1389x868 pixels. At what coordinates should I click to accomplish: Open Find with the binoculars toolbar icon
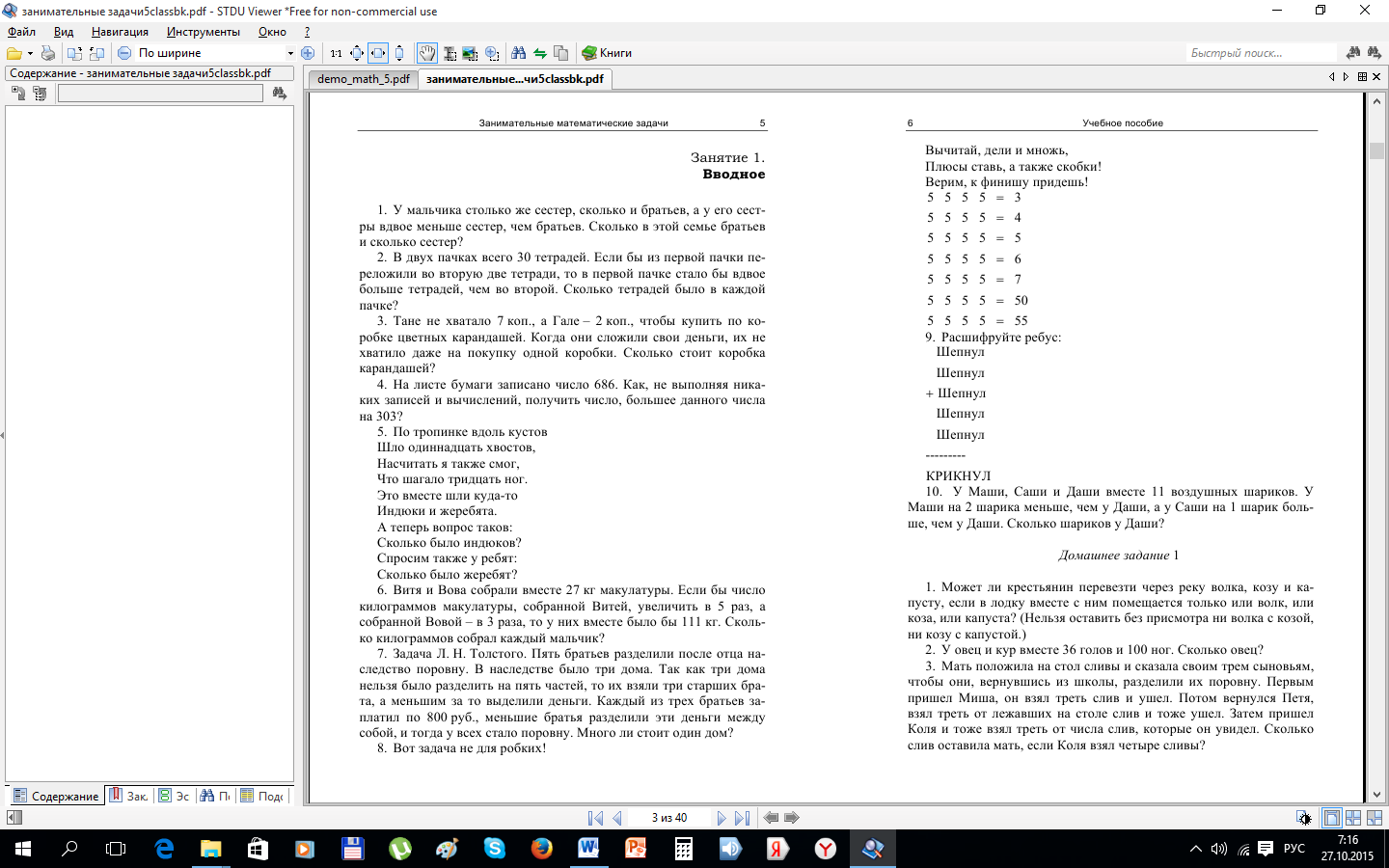coord(519,53)
